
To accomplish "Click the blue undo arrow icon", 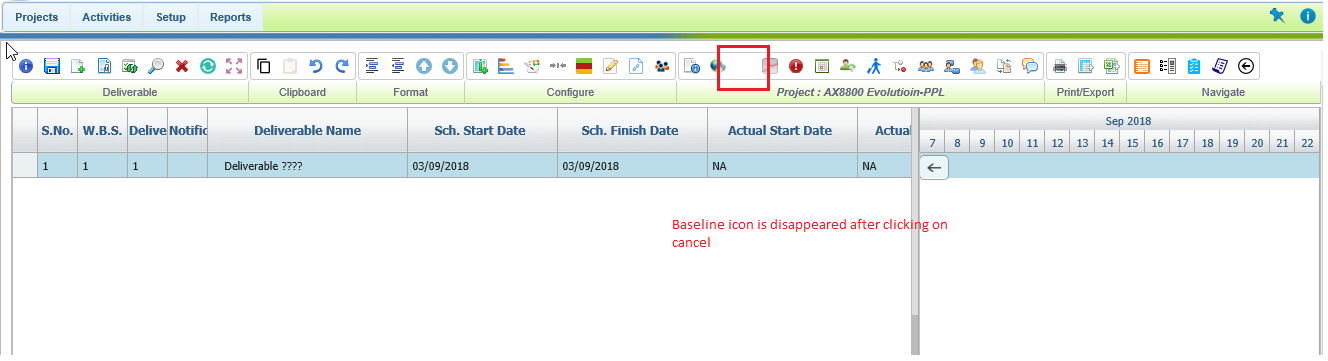I will point(316,66).
